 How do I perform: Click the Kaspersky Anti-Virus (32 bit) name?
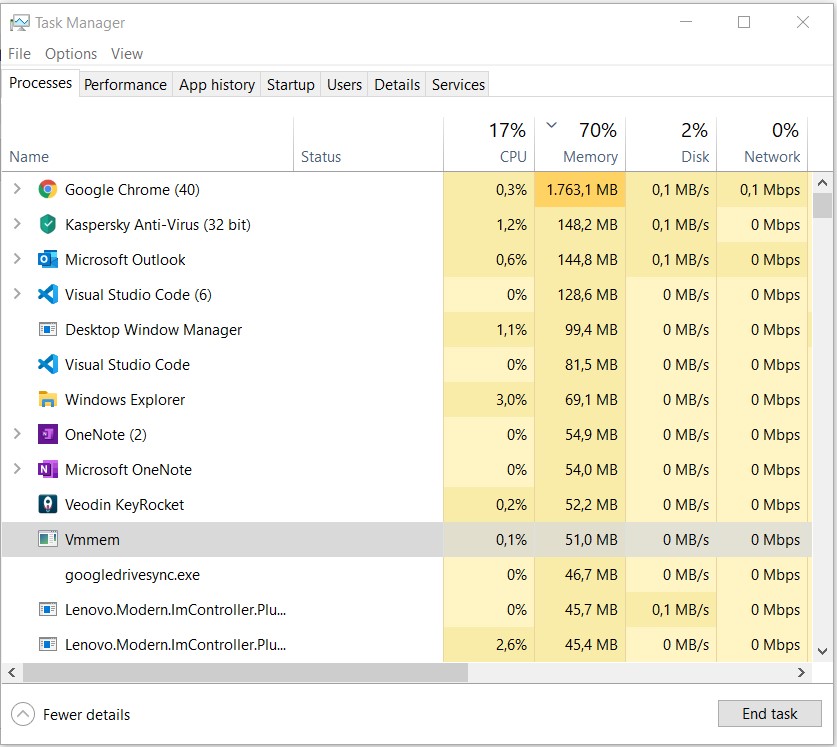click(157, 225)
